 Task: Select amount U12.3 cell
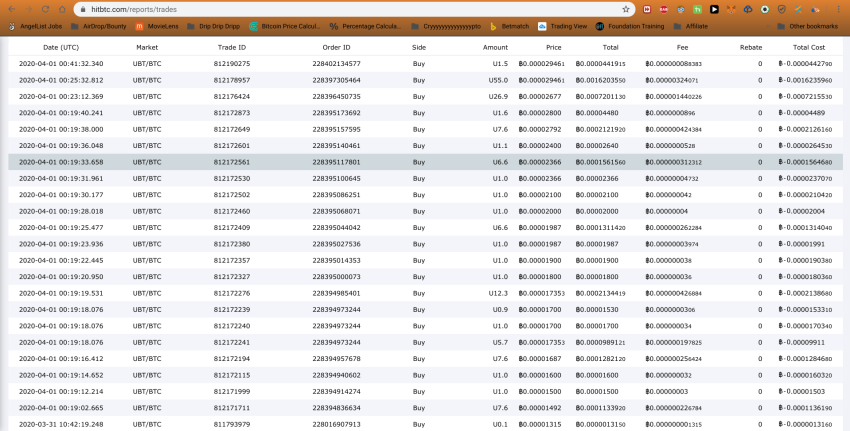(x=498, y=293)
